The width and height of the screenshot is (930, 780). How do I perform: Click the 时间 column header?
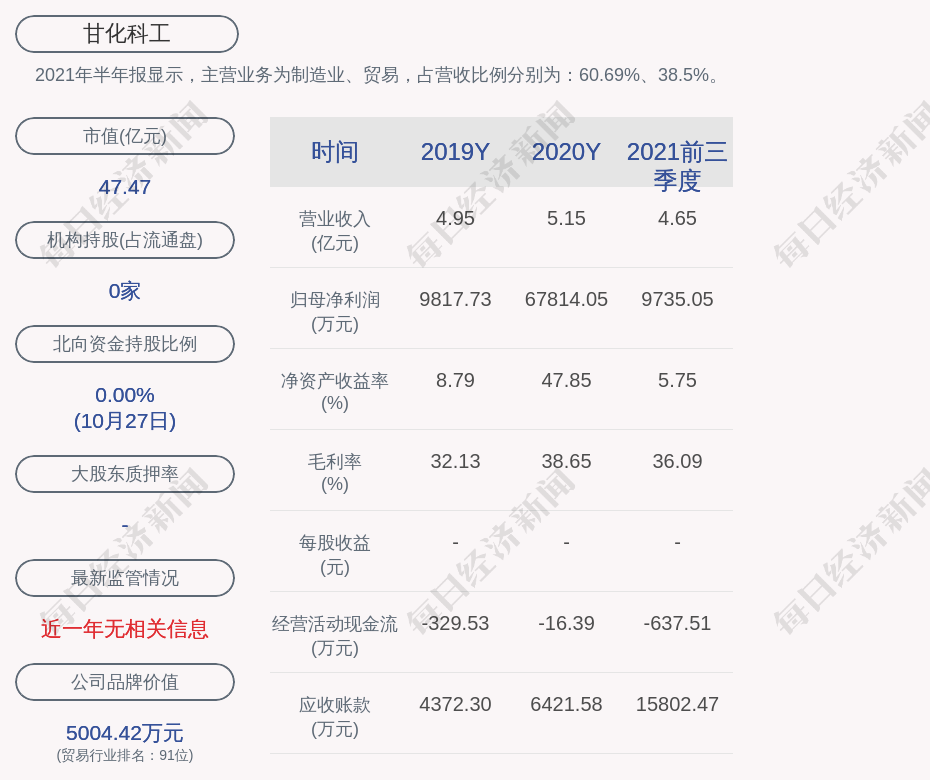(335, 152)
